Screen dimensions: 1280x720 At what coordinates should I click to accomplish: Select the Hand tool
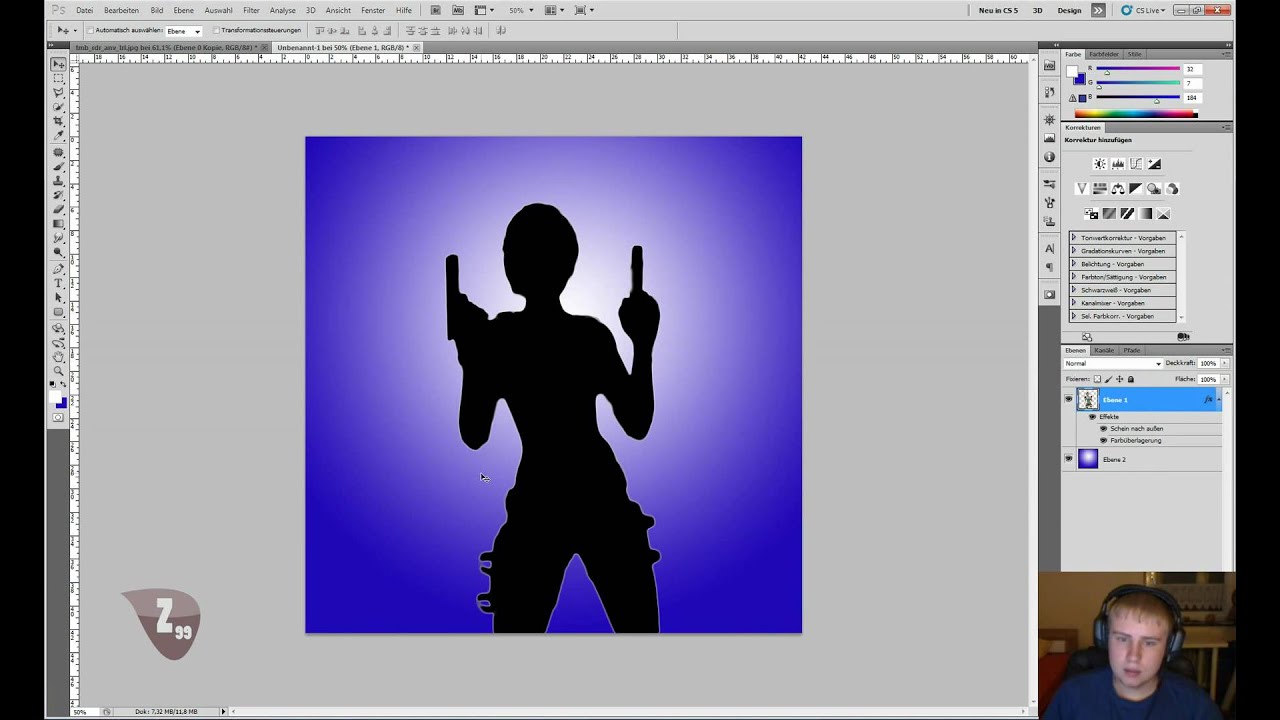pos(58,356)
